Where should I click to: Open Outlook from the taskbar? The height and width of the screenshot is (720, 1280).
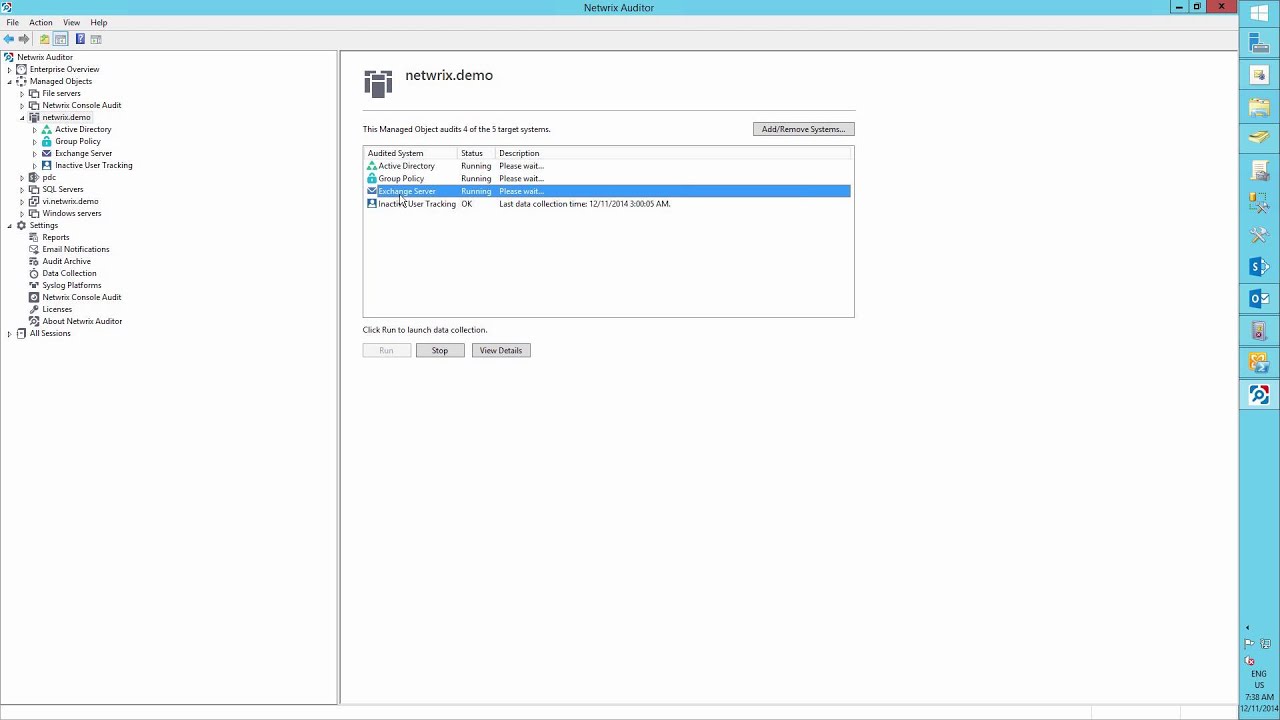coord(1259,299)
